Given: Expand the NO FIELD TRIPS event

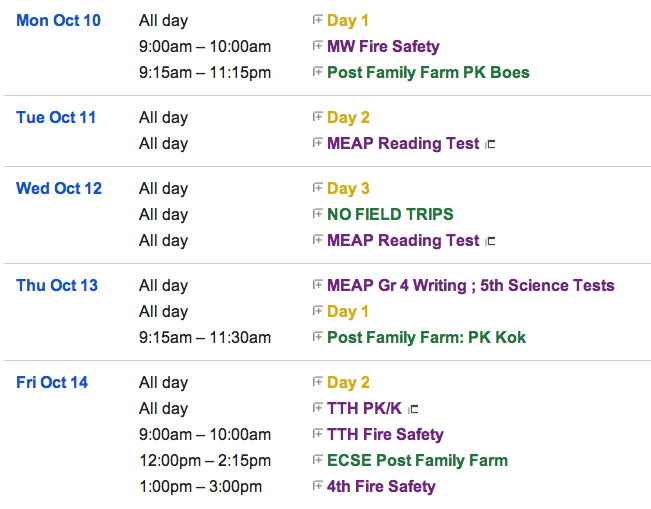Looking at the screenshot, I should (x=317, y=213).
